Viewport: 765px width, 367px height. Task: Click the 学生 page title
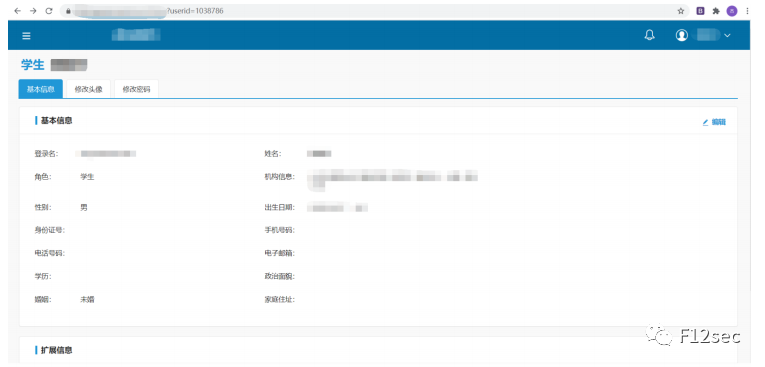click(33, 64)
